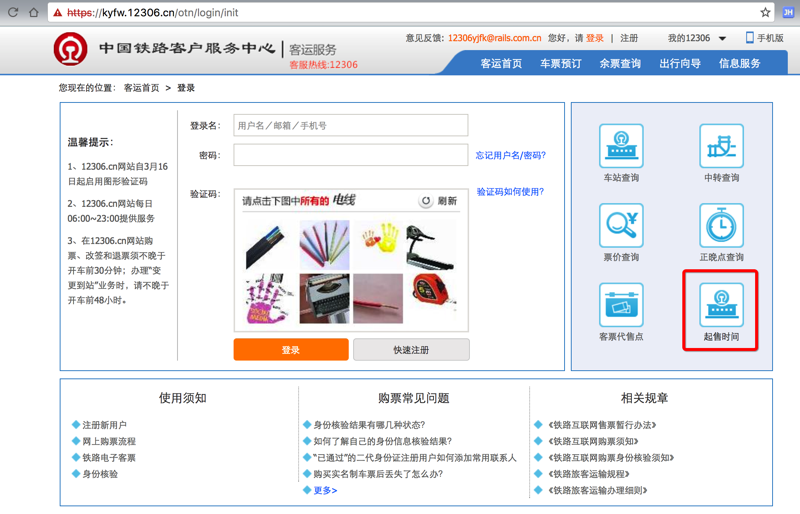This screenshot has height=514, width=800.
Task: Select the red tape measure captcha image
Action: 431,299
